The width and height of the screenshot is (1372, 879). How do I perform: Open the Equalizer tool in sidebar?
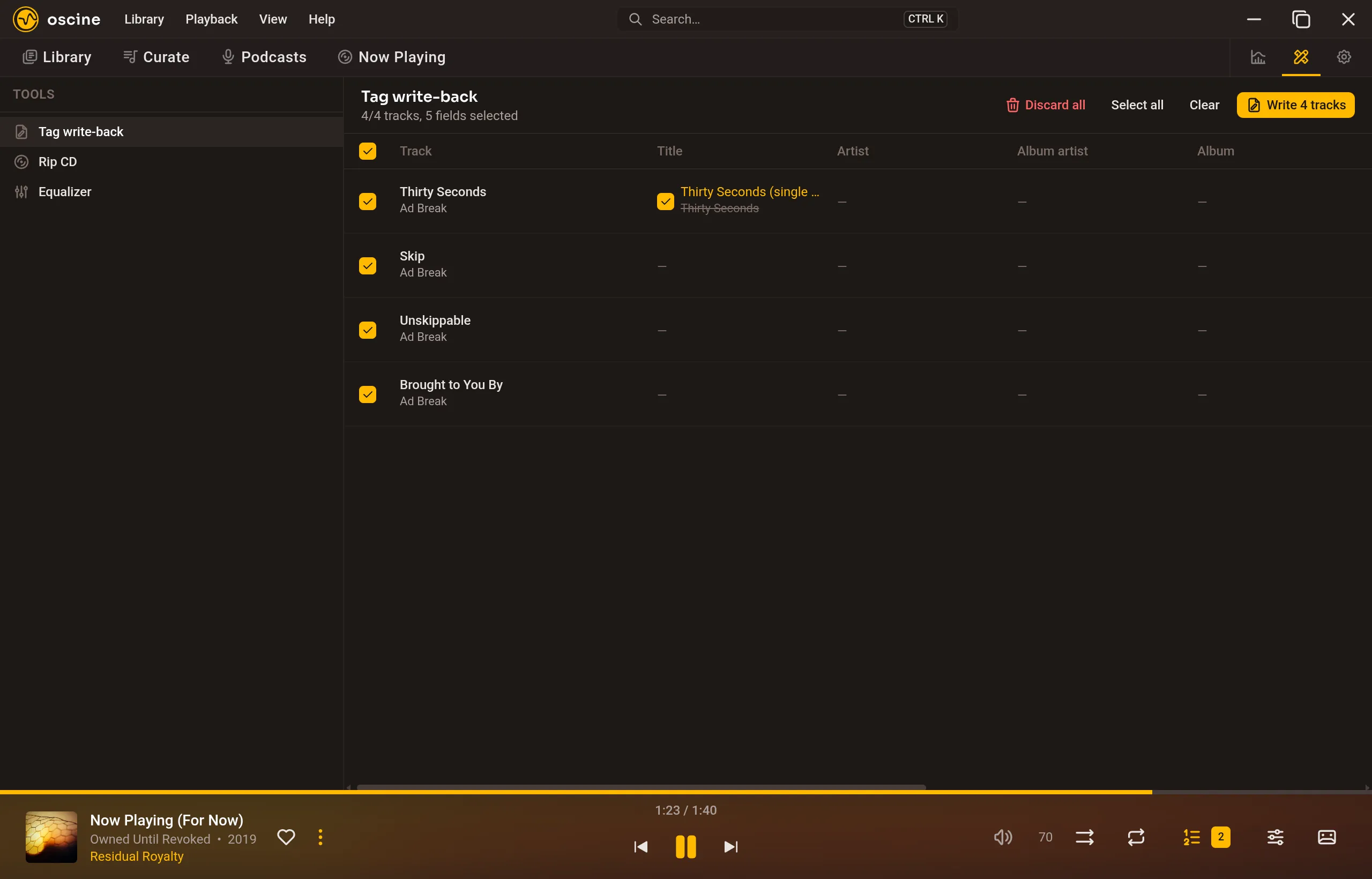[x=171, y=192]
